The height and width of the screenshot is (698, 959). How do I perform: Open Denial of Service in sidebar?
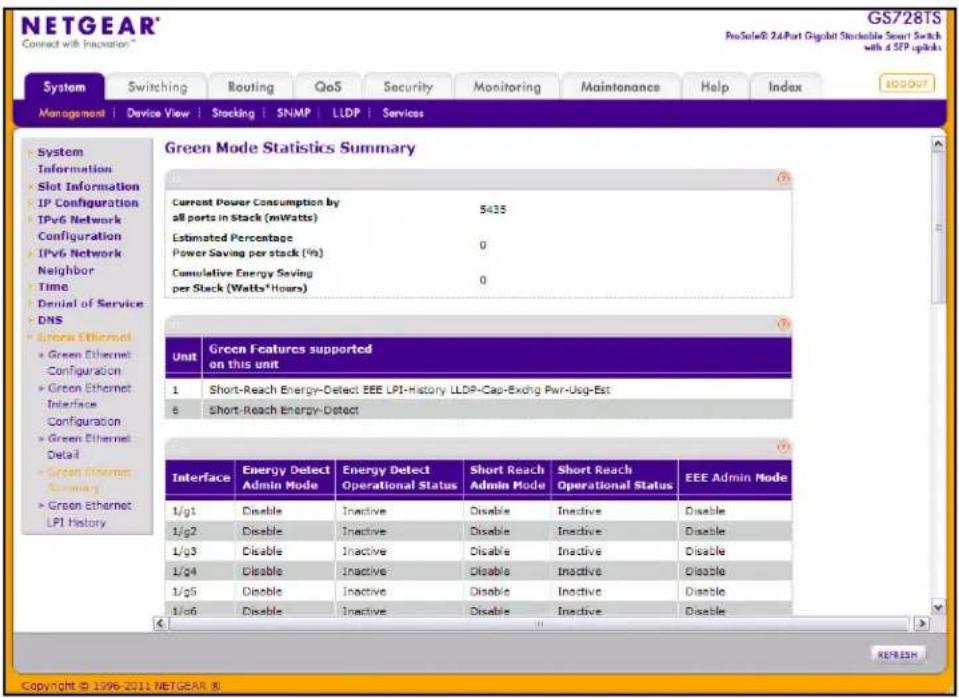pyautogui.click(x=91, y=303)
